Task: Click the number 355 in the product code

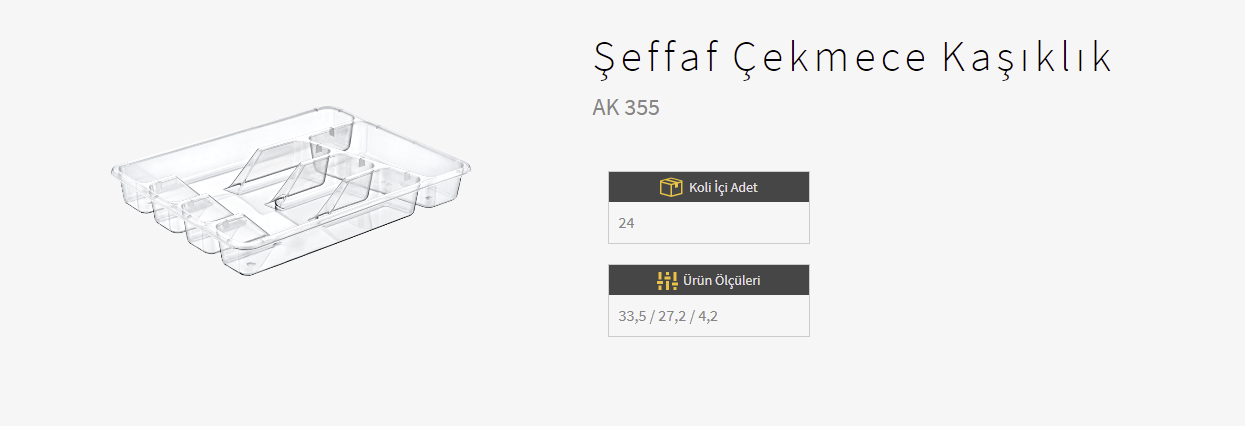Action: click(x=642, y=108)
